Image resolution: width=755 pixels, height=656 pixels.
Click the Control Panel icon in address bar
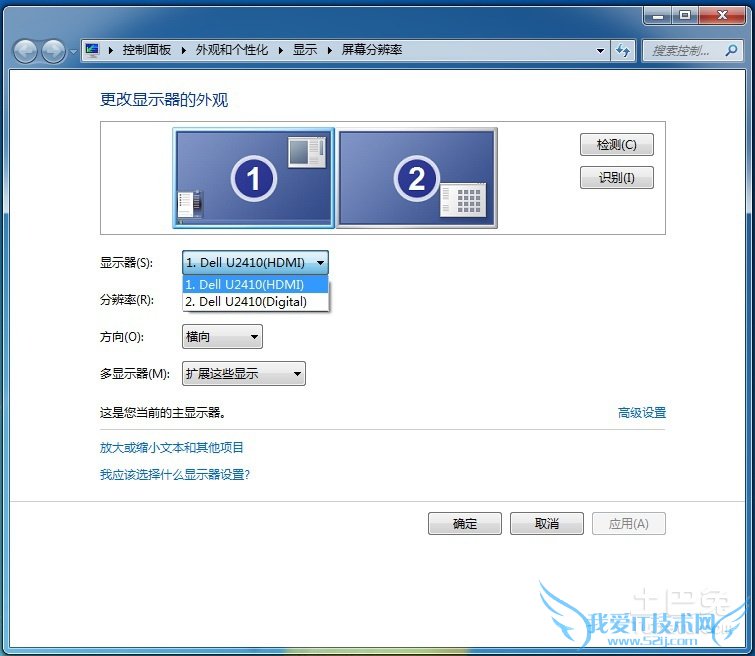92,50
